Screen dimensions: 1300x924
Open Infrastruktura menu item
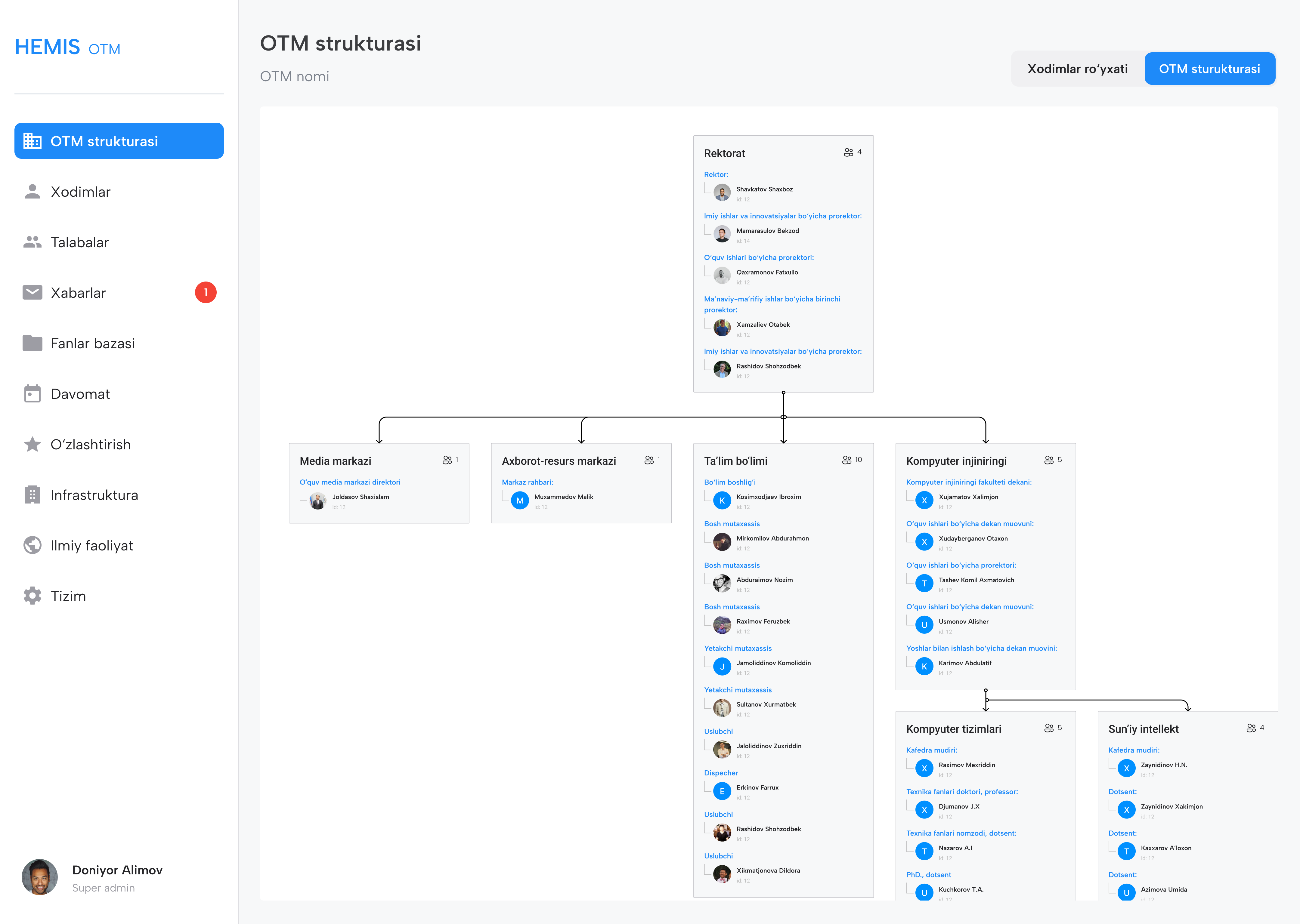[119, 494]
